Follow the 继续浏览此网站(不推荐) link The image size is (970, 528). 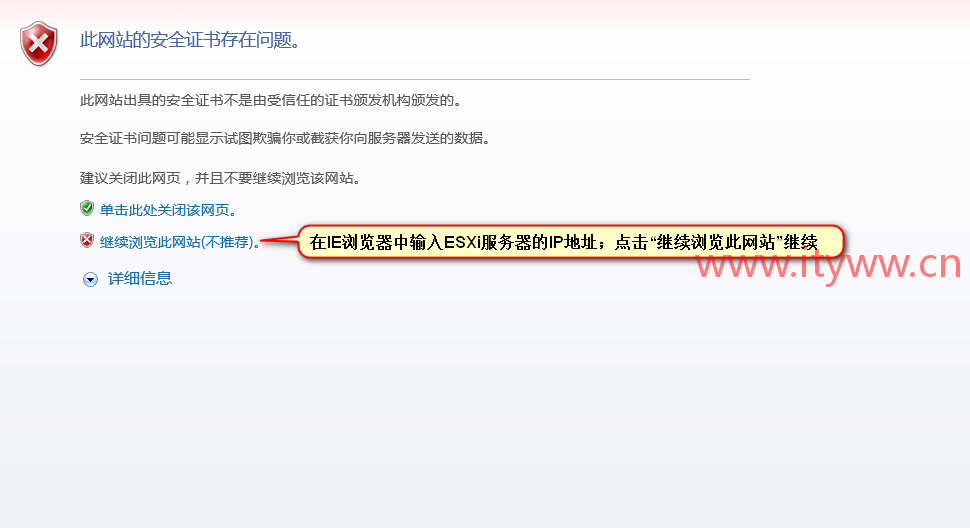(179, 242)
